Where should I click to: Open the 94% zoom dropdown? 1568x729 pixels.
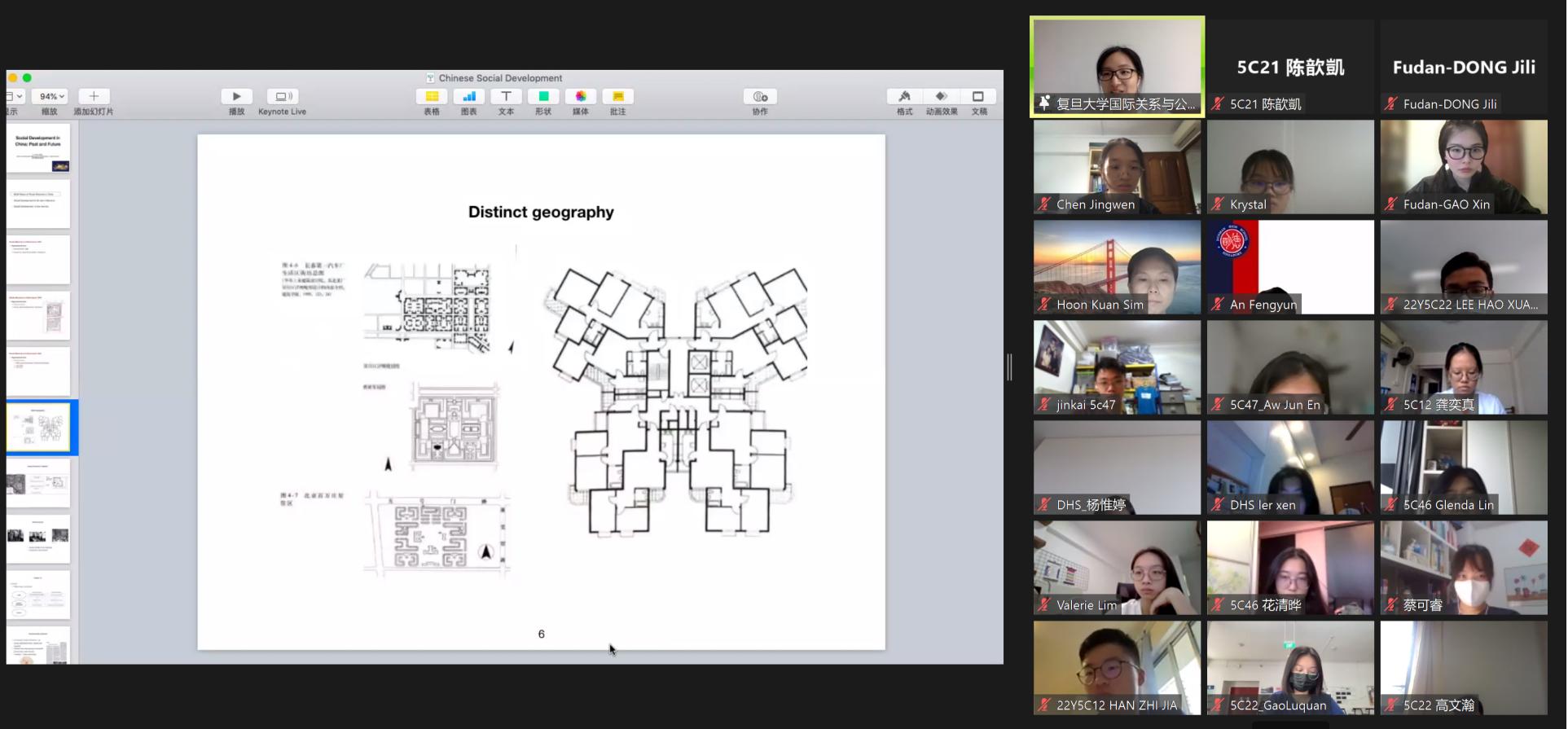point(51,96)
